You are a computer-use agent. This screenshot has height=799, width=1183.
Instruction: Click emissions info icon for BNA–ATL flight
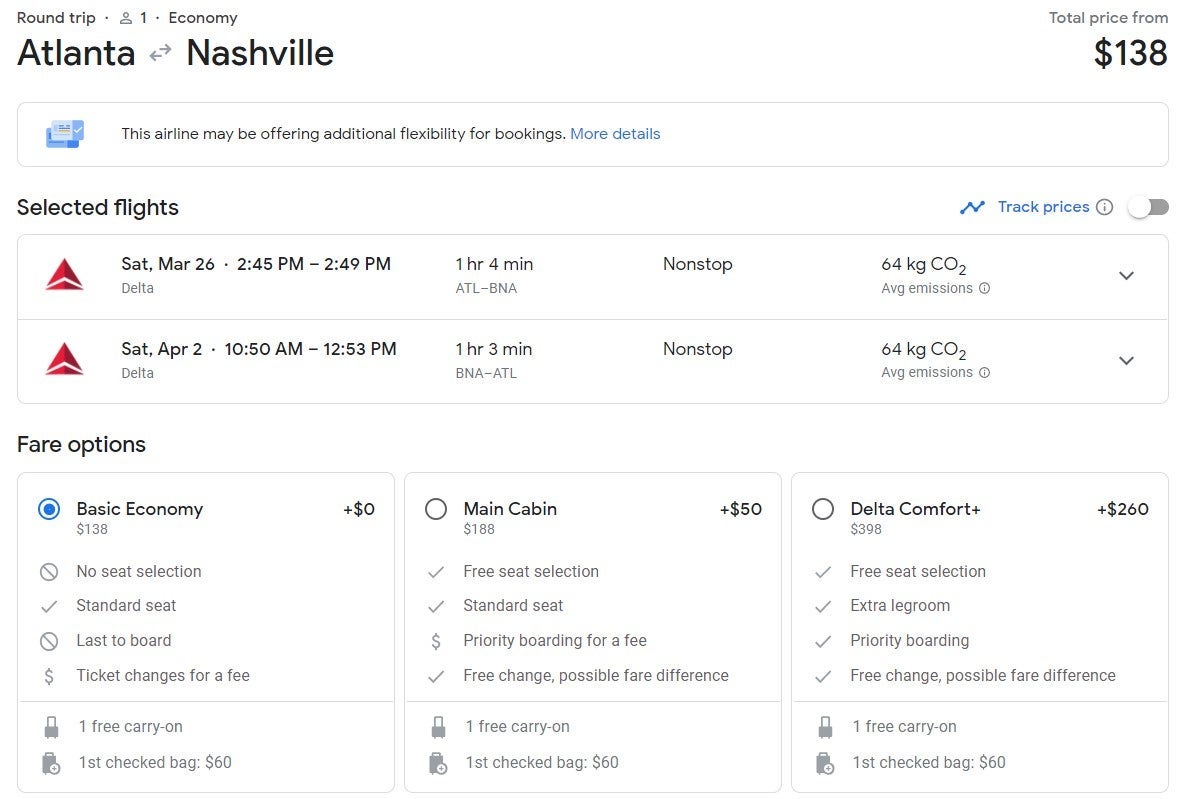point(984,373)
